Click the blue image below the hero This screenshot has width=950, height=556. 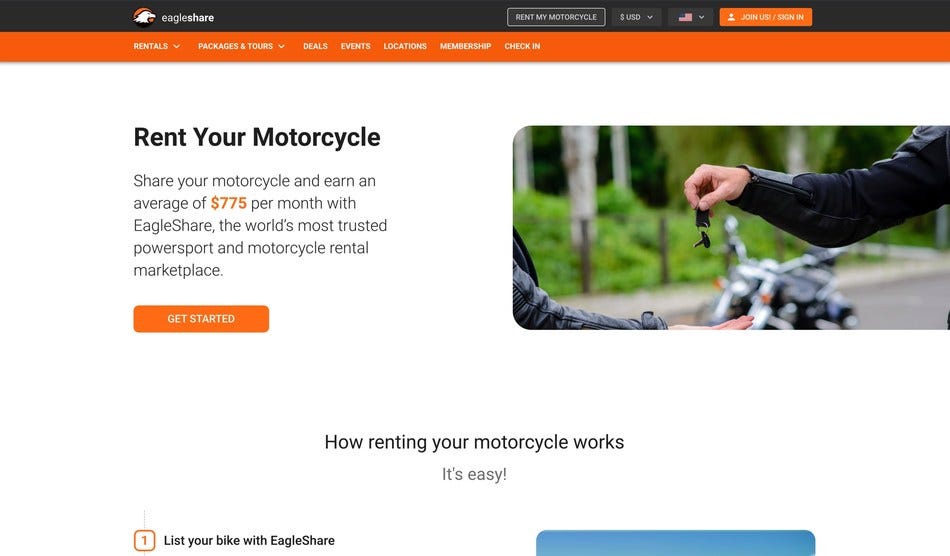coord(676,543)
